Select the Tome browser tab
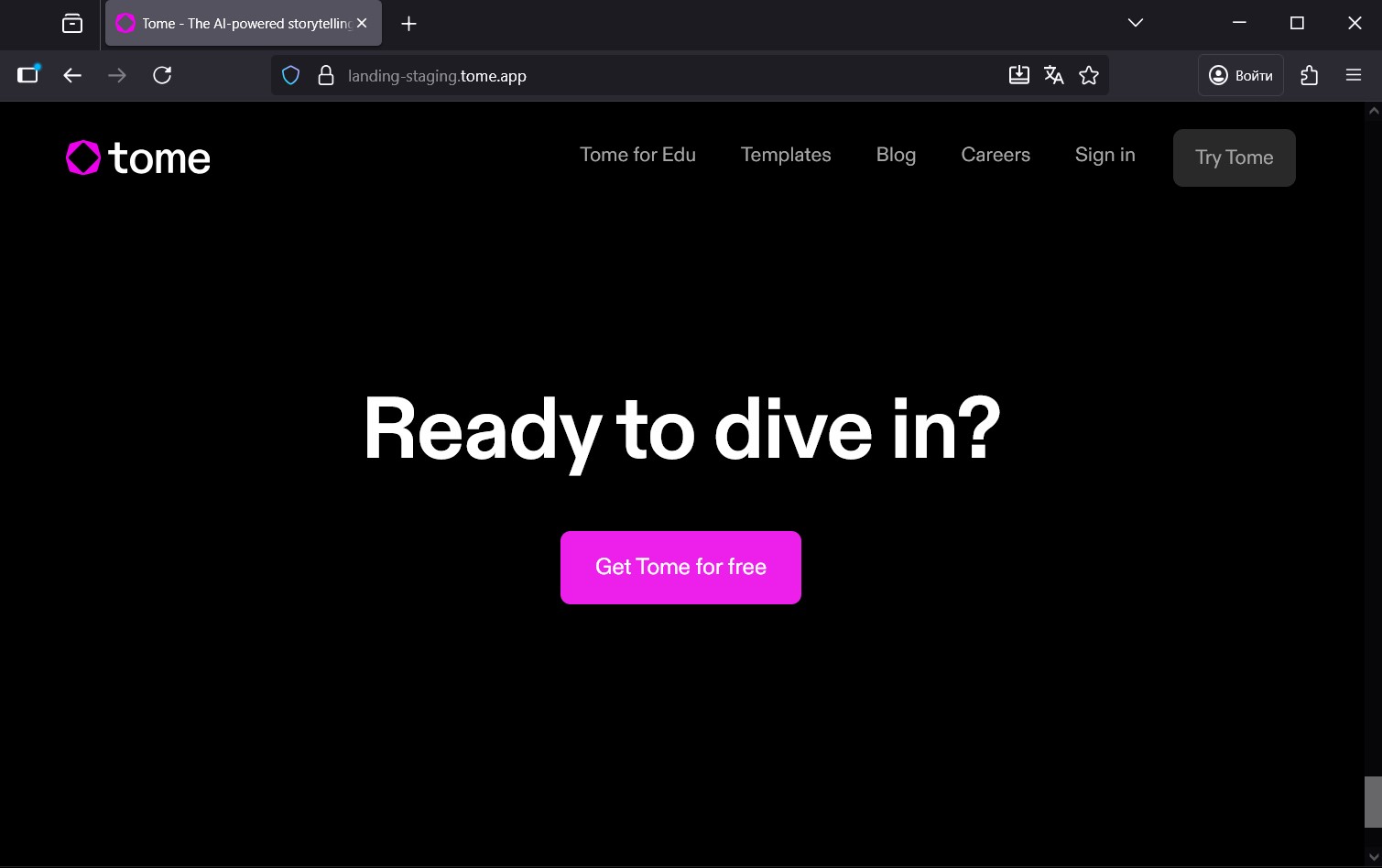Image resolution: width=1382 pixels, height=868 pixels. coord(244,24)
